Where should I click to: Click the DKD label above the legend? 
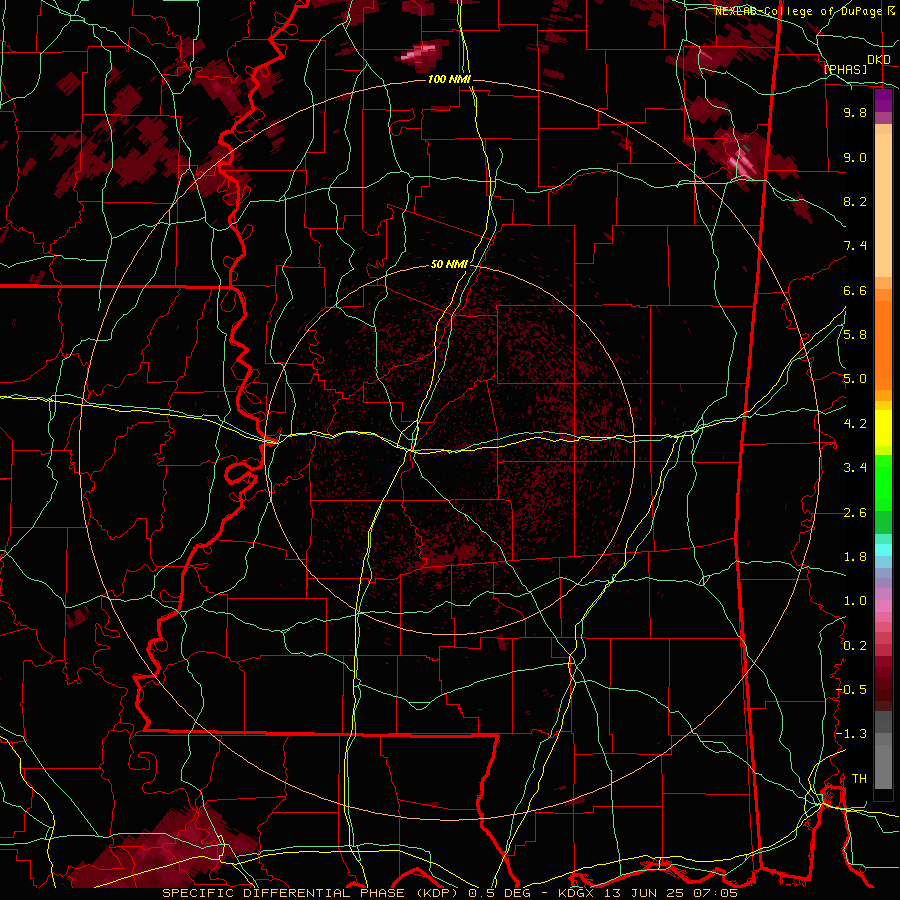[x=878, y=60]
